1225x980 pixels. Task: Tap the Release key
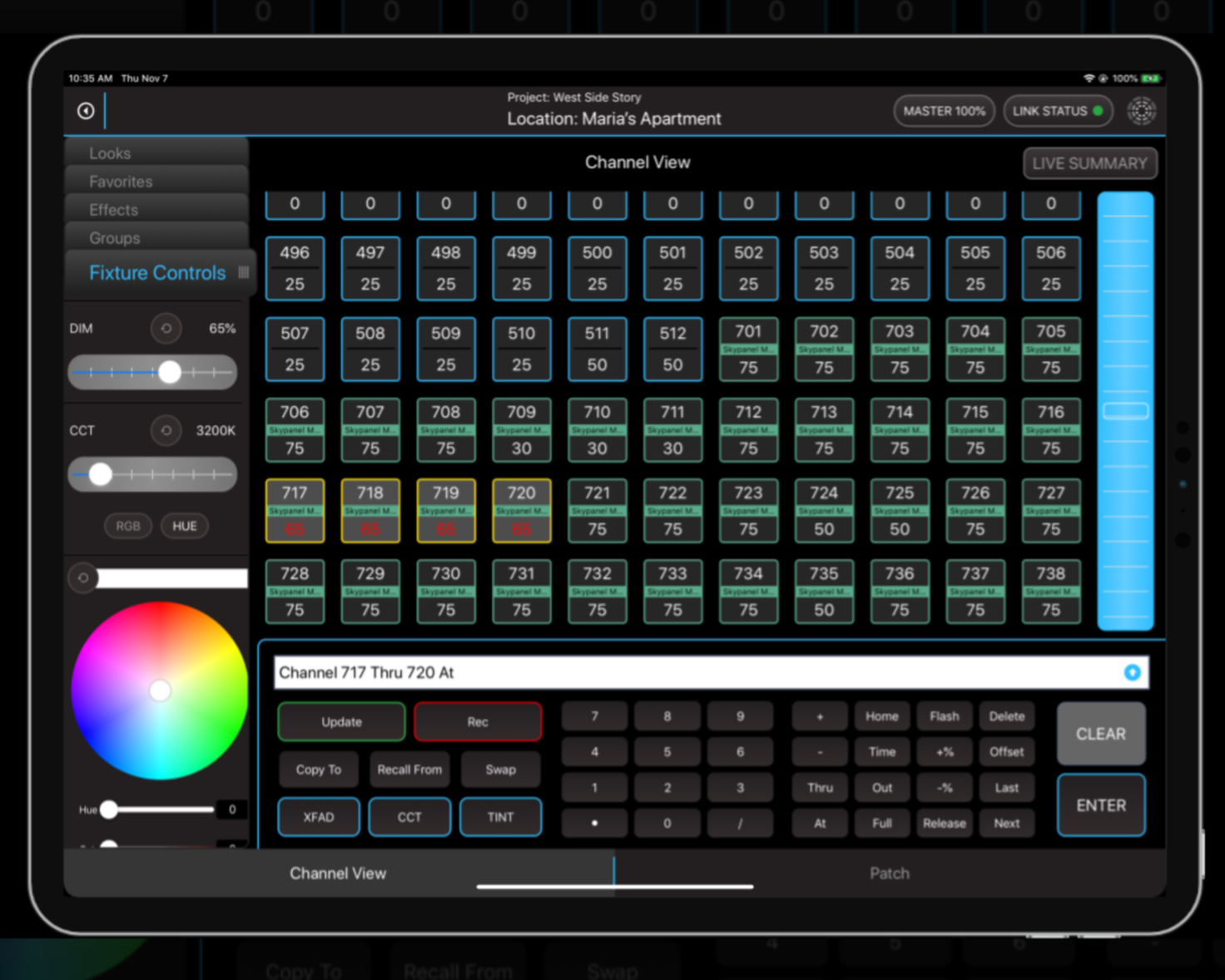(945, 824)
